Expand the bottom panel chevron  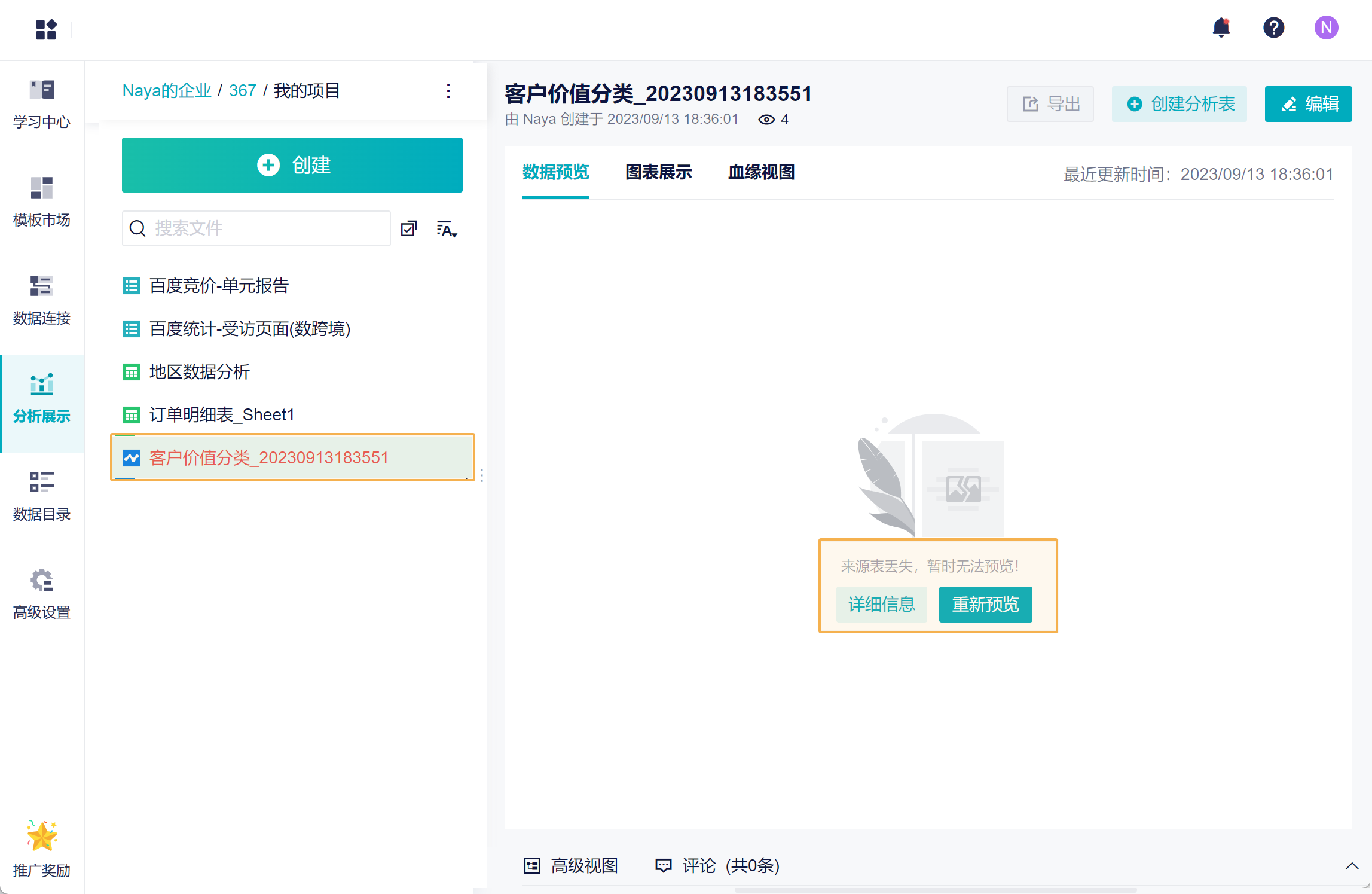(x=1352, y=866)
